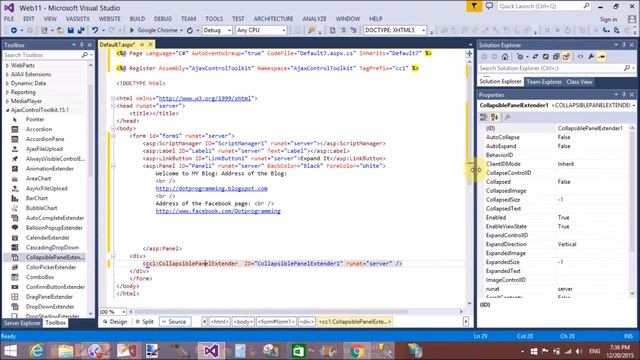
Task: Toggle auto-hide pin on Properties panel
Action: pyautogui.click(x=624, y=95)
